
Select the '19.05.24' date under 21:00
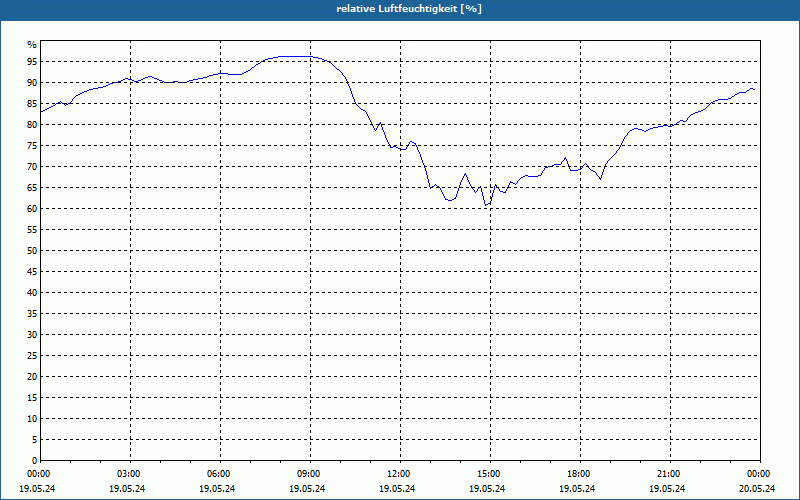pos(667,488)
